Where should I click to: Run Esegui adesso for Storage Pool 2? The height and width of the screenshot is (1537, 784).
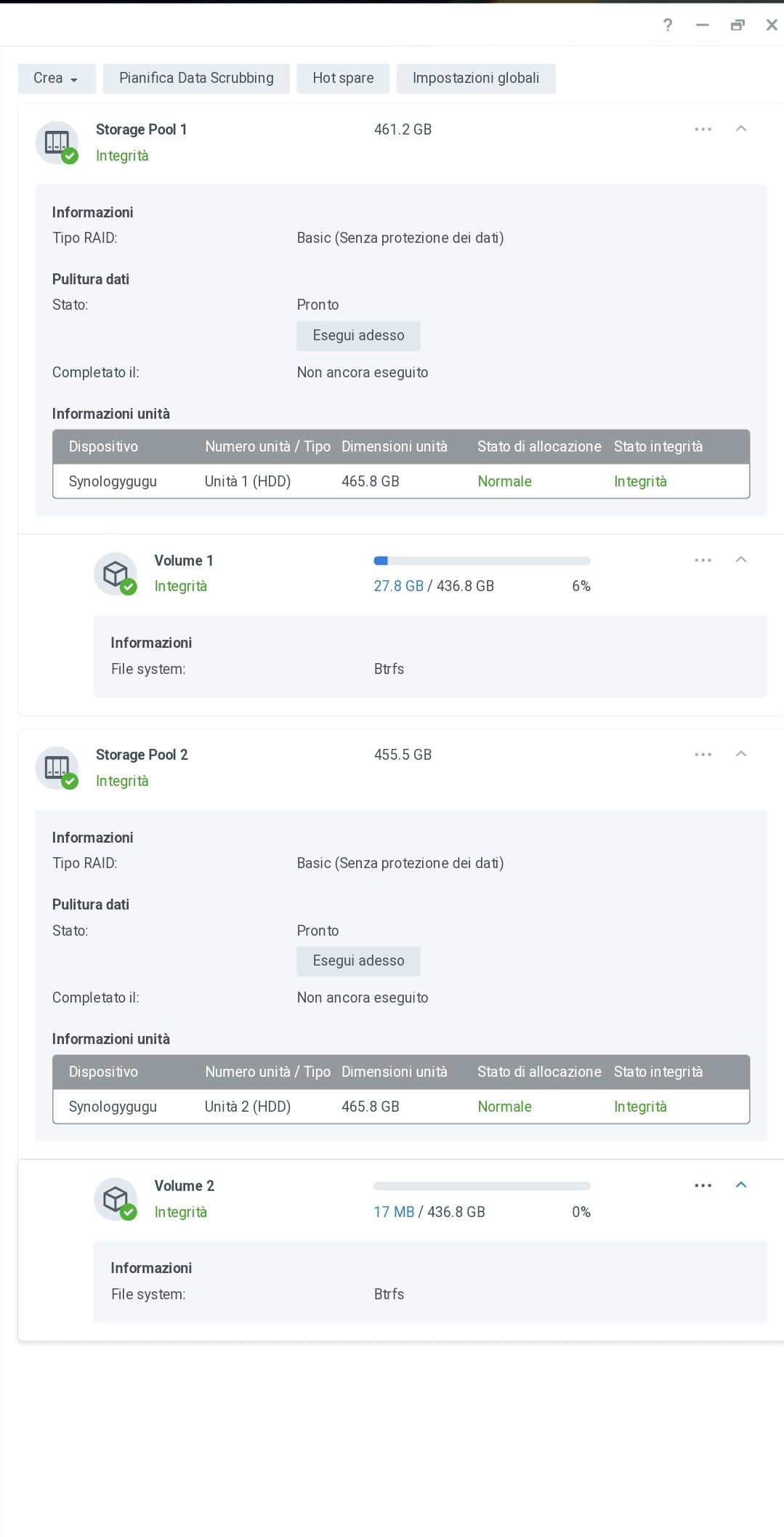(x=358, y=961)
